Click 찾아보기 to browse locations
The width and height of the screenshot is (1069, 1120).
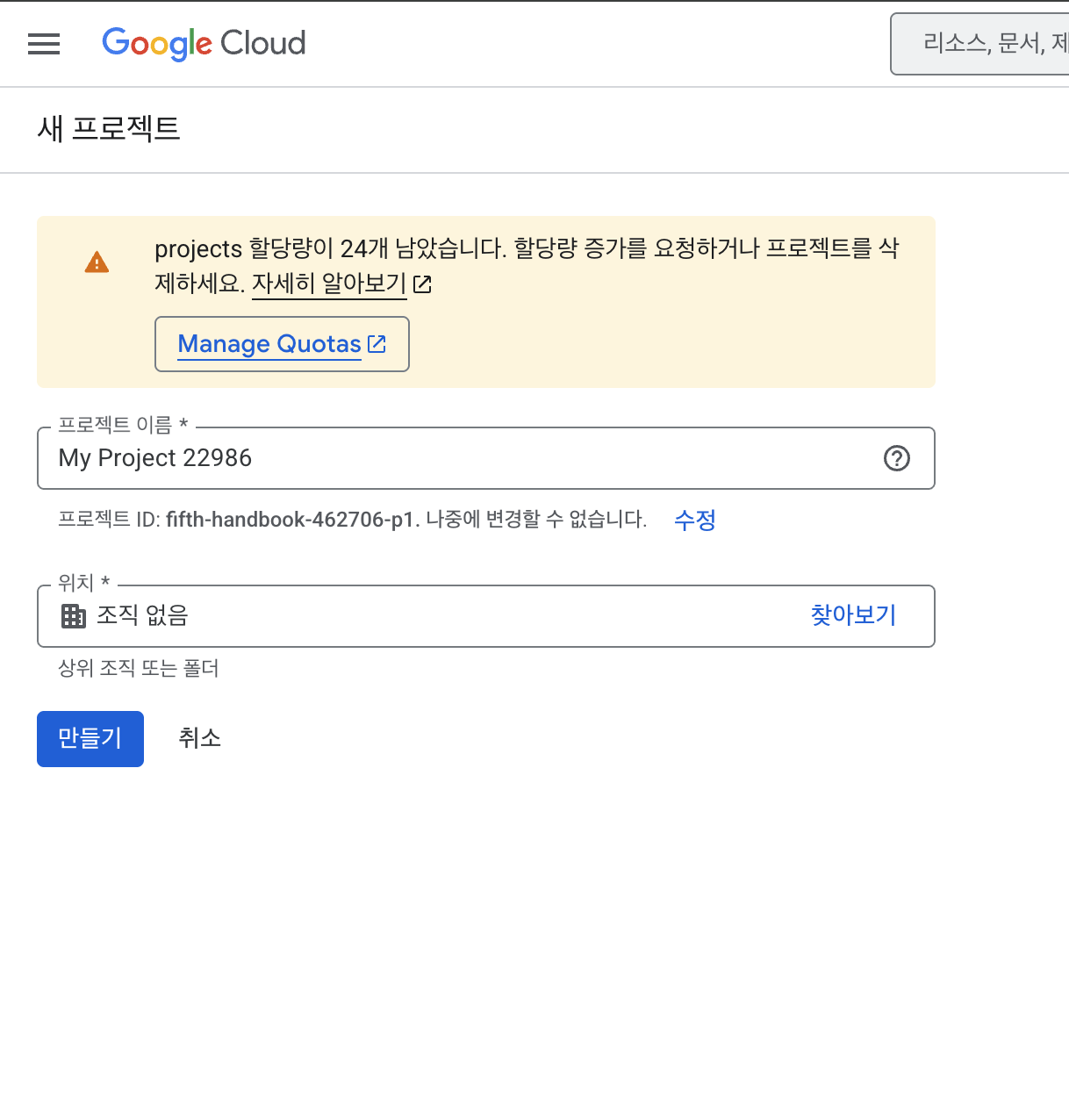point(853,615)
